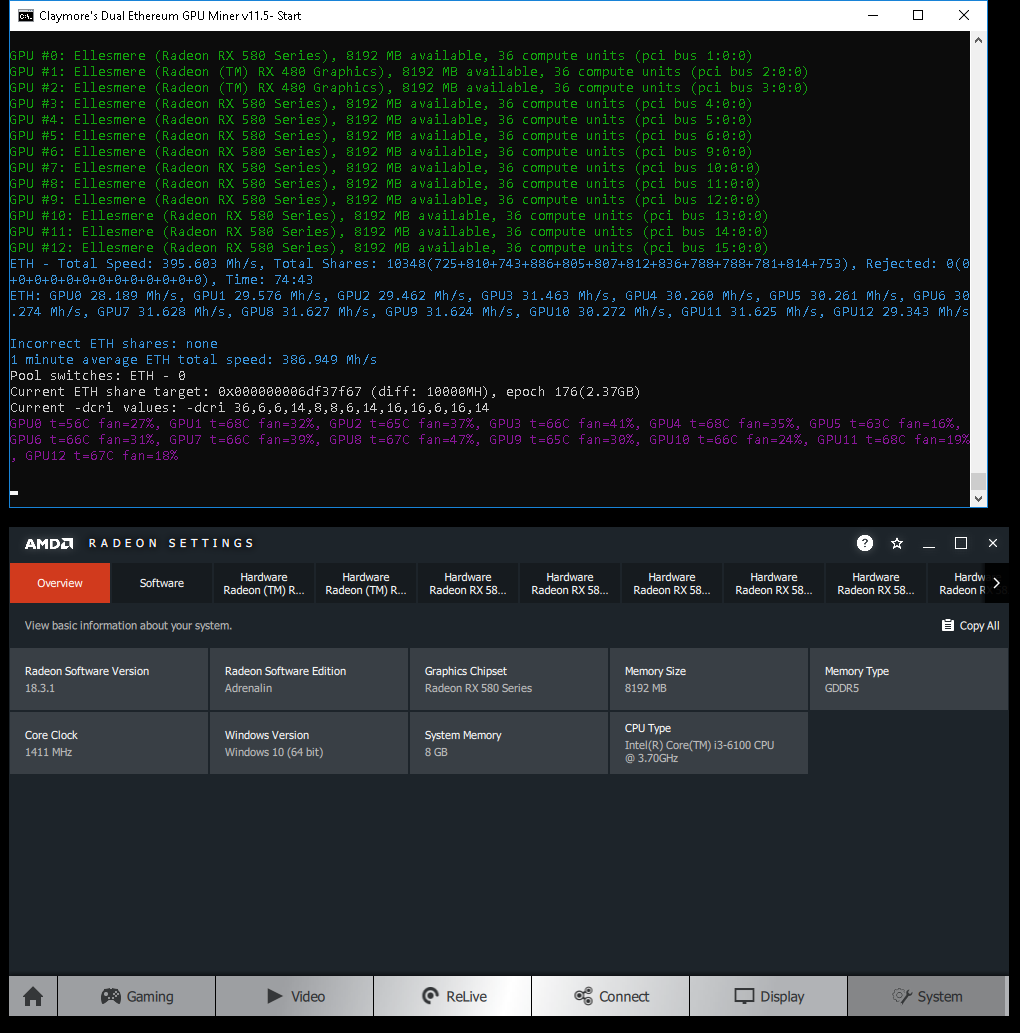The height and width of the screenshot is (1033, 1020).
Task: Minimize the Radeon Settings window
Action: 929,544
